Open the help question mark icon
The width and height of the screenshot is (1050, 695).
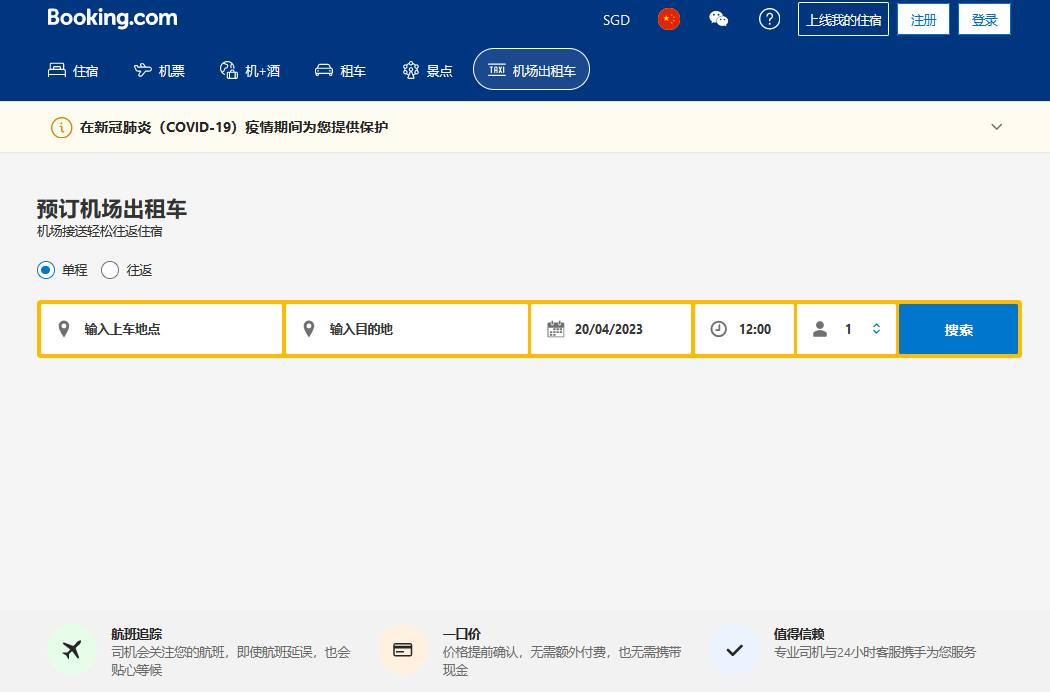click(x=769, y=19)
